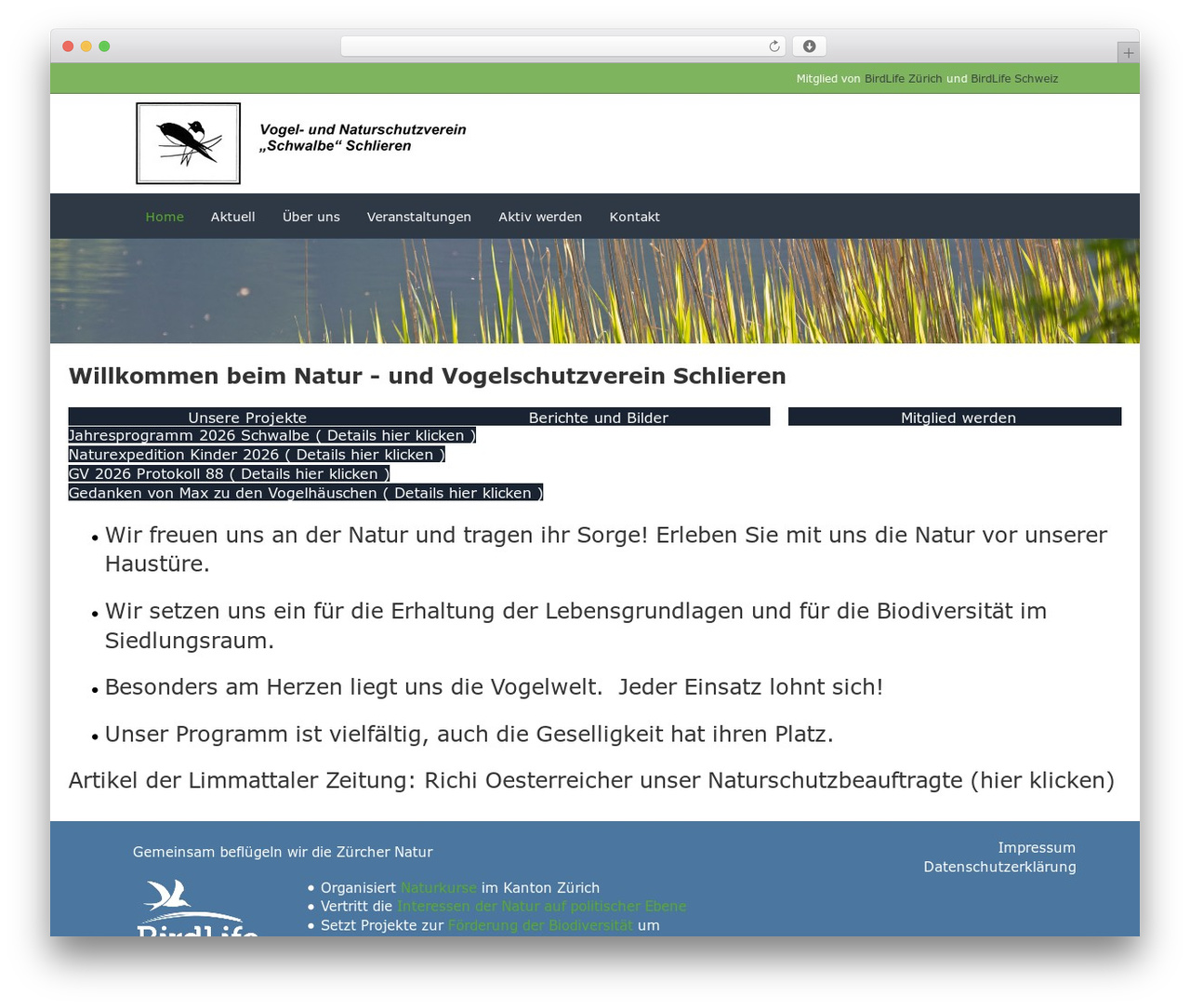The height and width of the screenshot is (1008, 1190).
Task: Click the bullet starting Wir setzen uns ein
Action: [x=576, y=625]
